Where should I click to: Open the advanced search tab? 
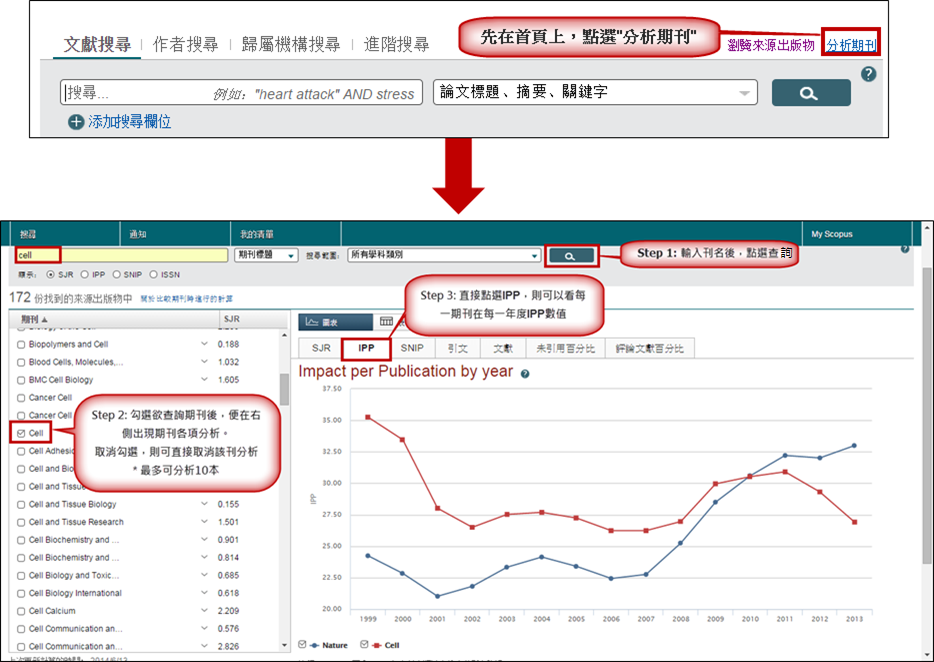click(x=396, y=44)
